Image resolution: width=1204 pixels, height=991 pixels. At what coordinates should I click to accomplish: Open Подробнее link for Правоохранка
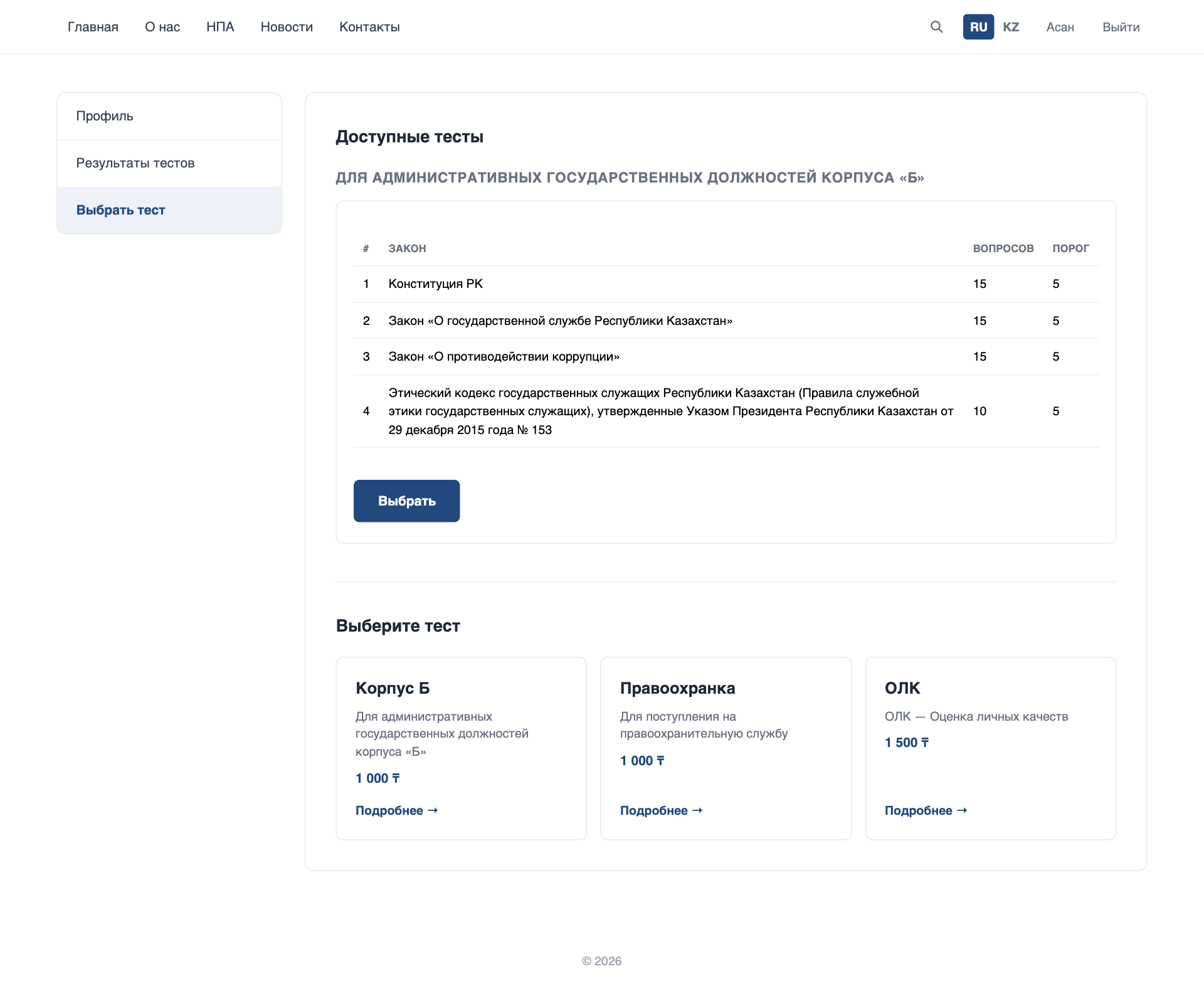tap(661, 810)
